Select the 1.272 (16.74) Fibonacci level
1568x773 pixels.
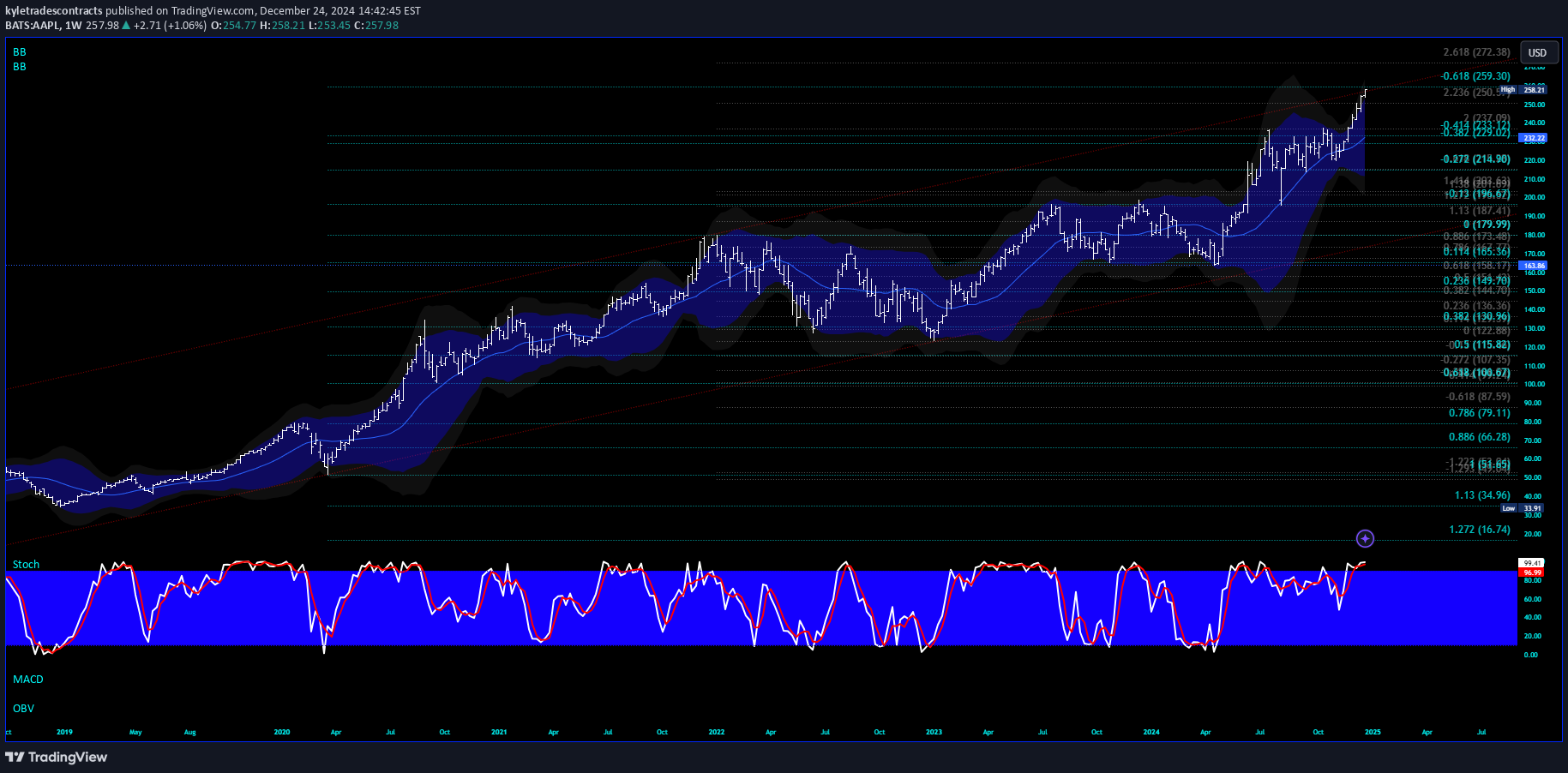(1480, 530)
